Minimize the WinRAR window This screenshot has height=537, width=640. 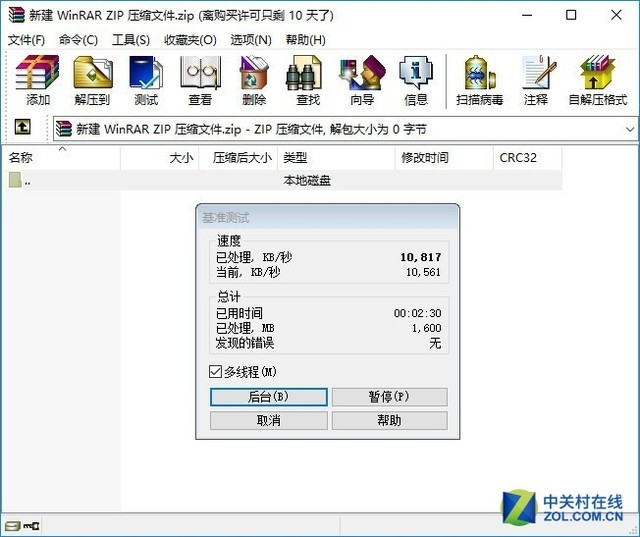(x=527, y=16)
